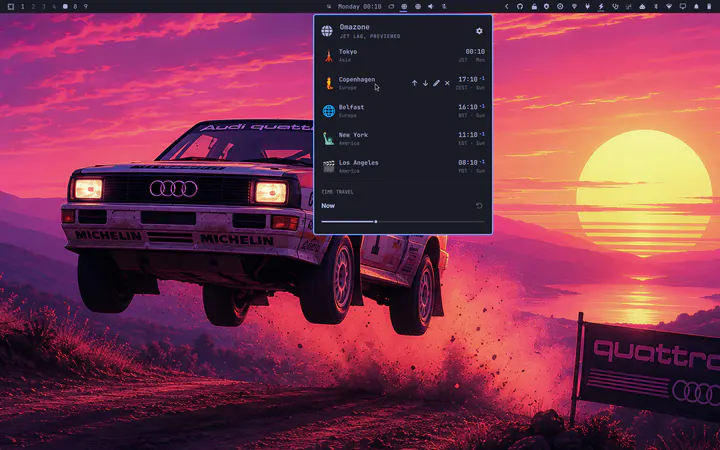Click the shield icon in the tray
Screen dimensions: 720x450
[x=546, y=6]
